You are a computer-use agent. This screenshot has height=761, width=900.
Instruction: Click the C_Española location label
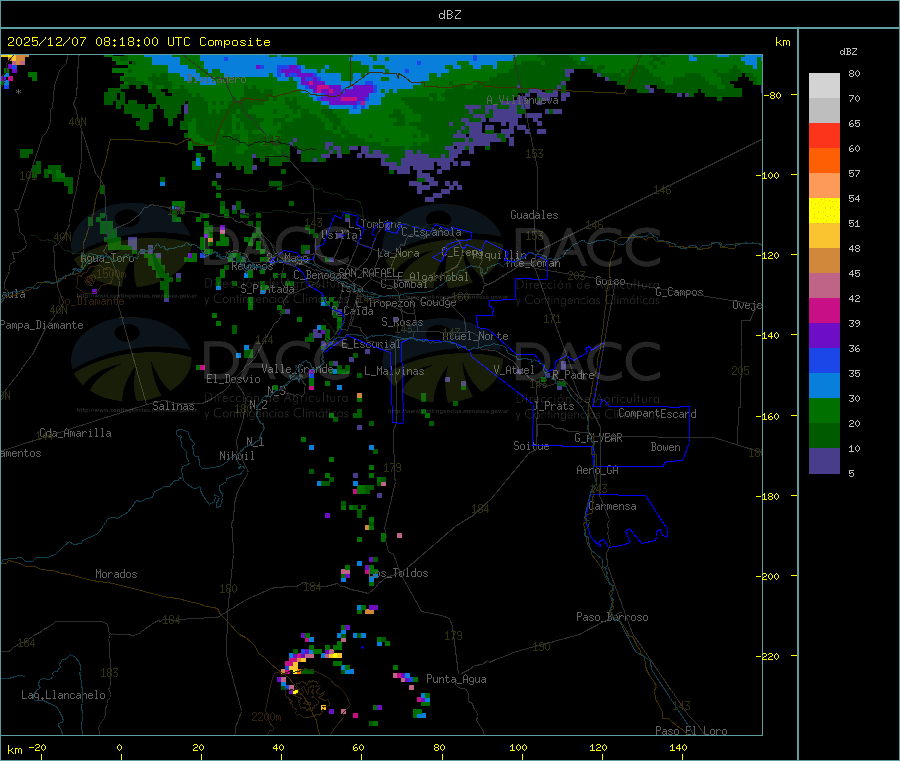[x=432, y=232]
